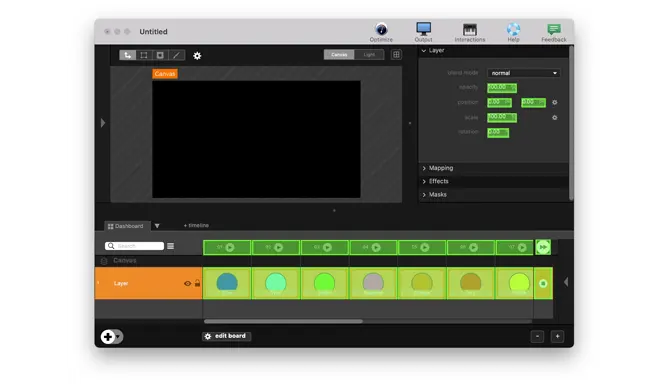Toggle Layer visibility eye

[x=187, y=283]
